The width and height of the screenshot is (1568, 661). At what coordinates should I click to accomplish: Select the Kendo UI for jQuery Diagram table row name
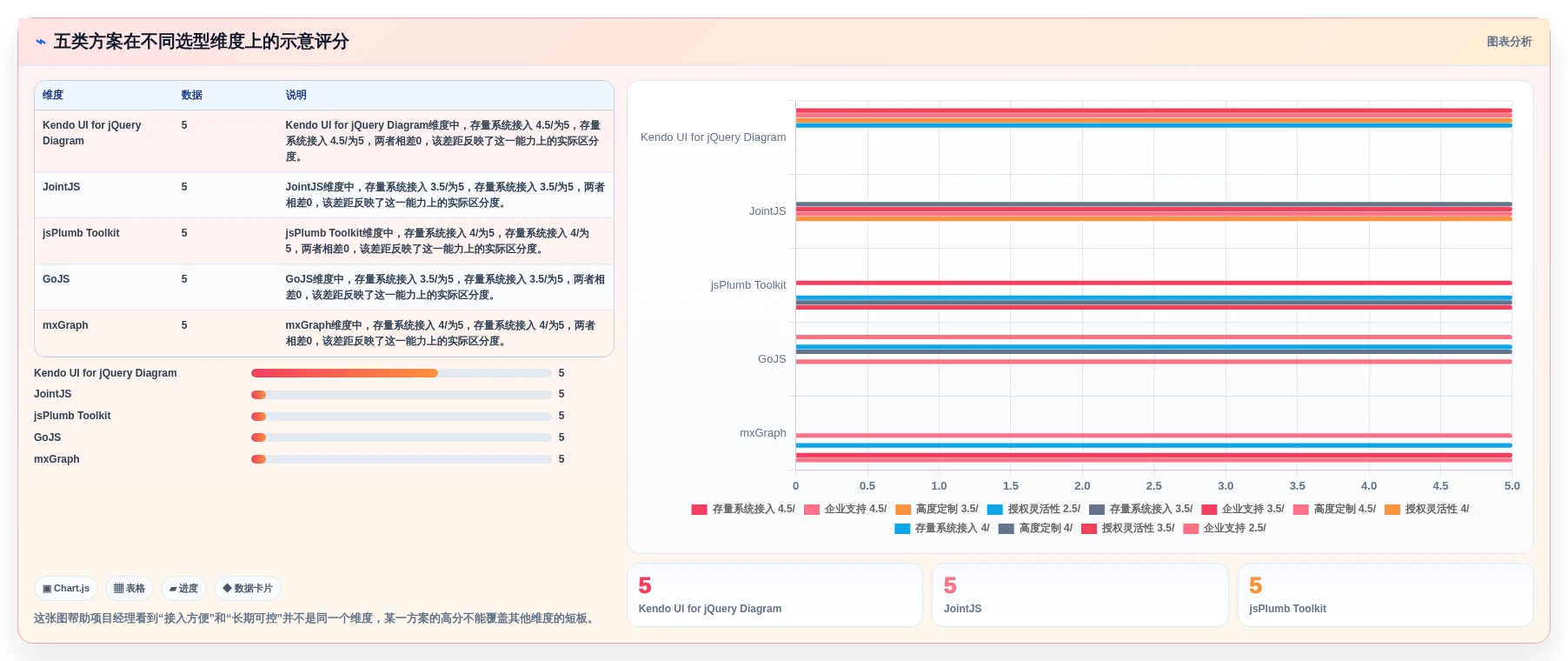pos(91,133)
